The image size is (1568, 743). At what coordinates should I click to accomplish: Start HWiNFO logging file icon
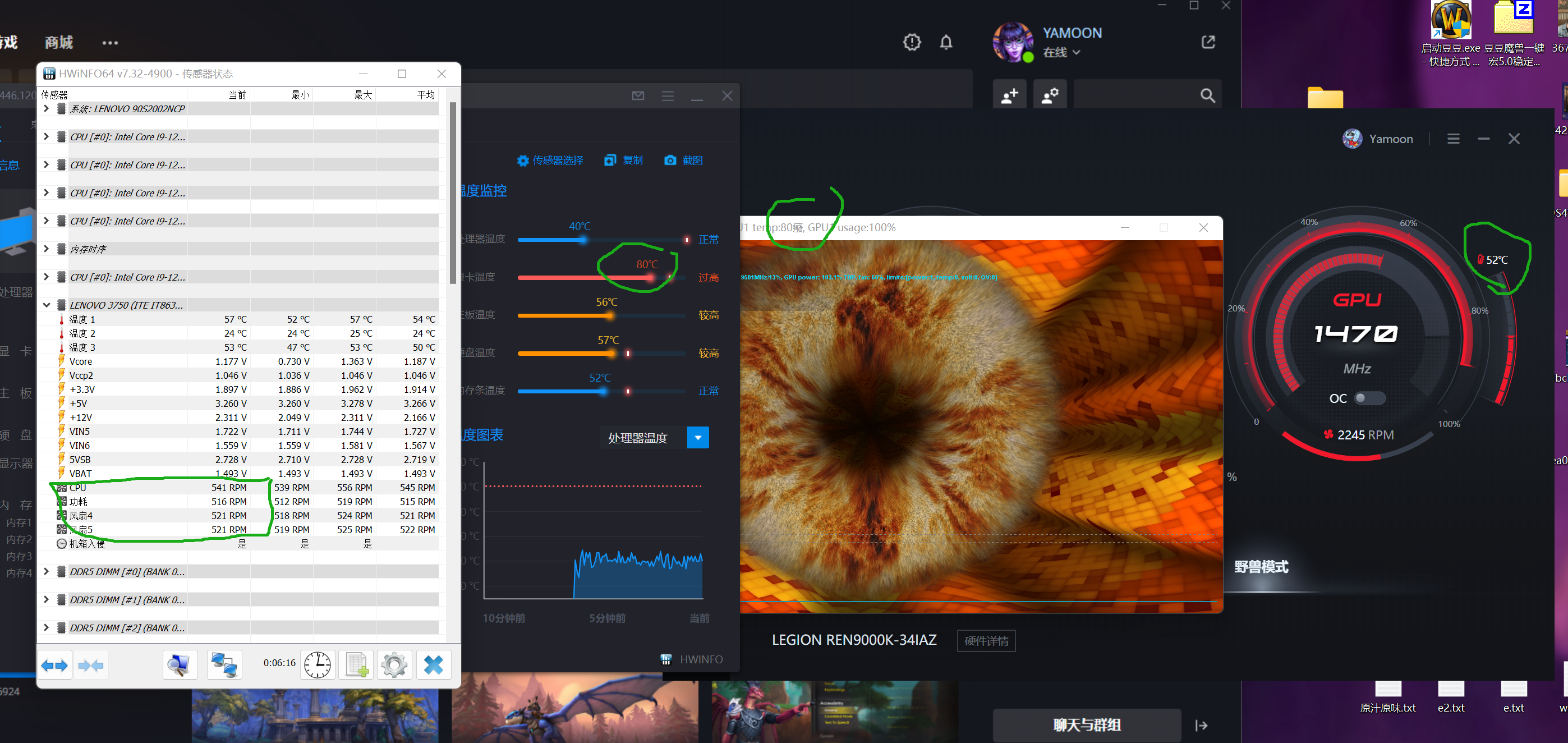[x=356, y=665]
